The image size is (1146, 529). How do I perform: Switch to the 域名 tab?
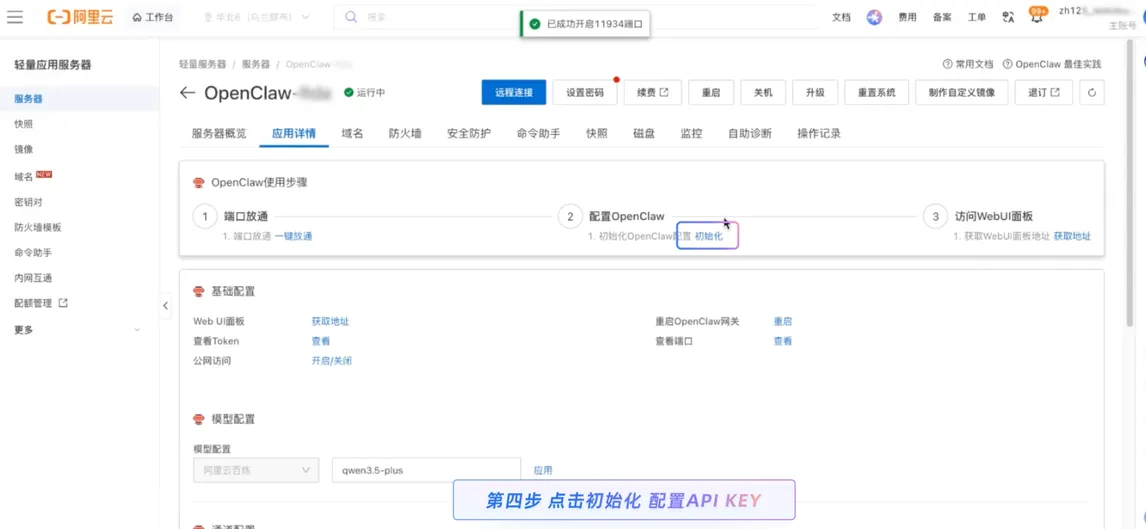pos(352,134)
